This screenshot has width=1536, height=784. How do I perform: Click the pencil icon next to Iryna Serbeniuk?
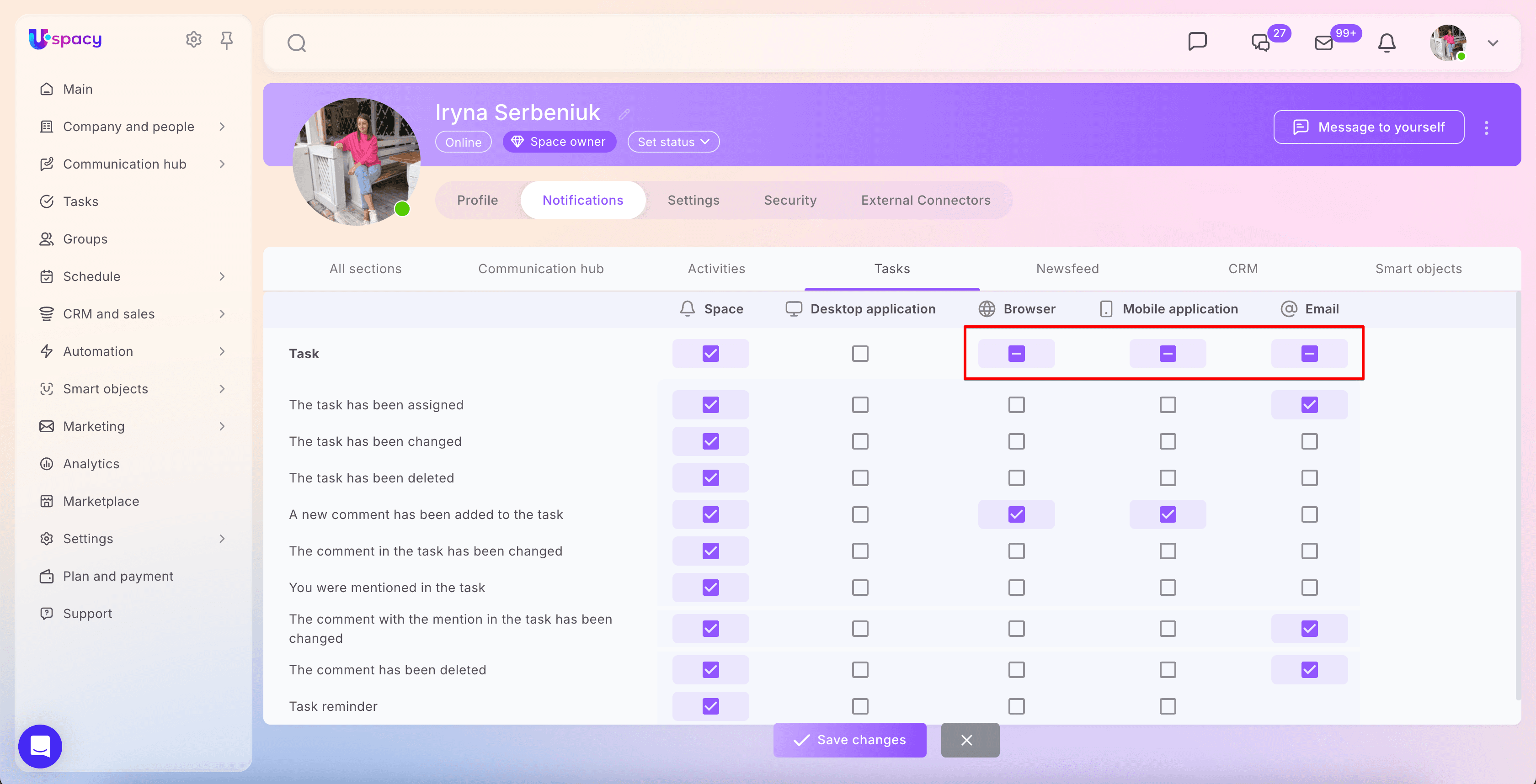[624, 114]
